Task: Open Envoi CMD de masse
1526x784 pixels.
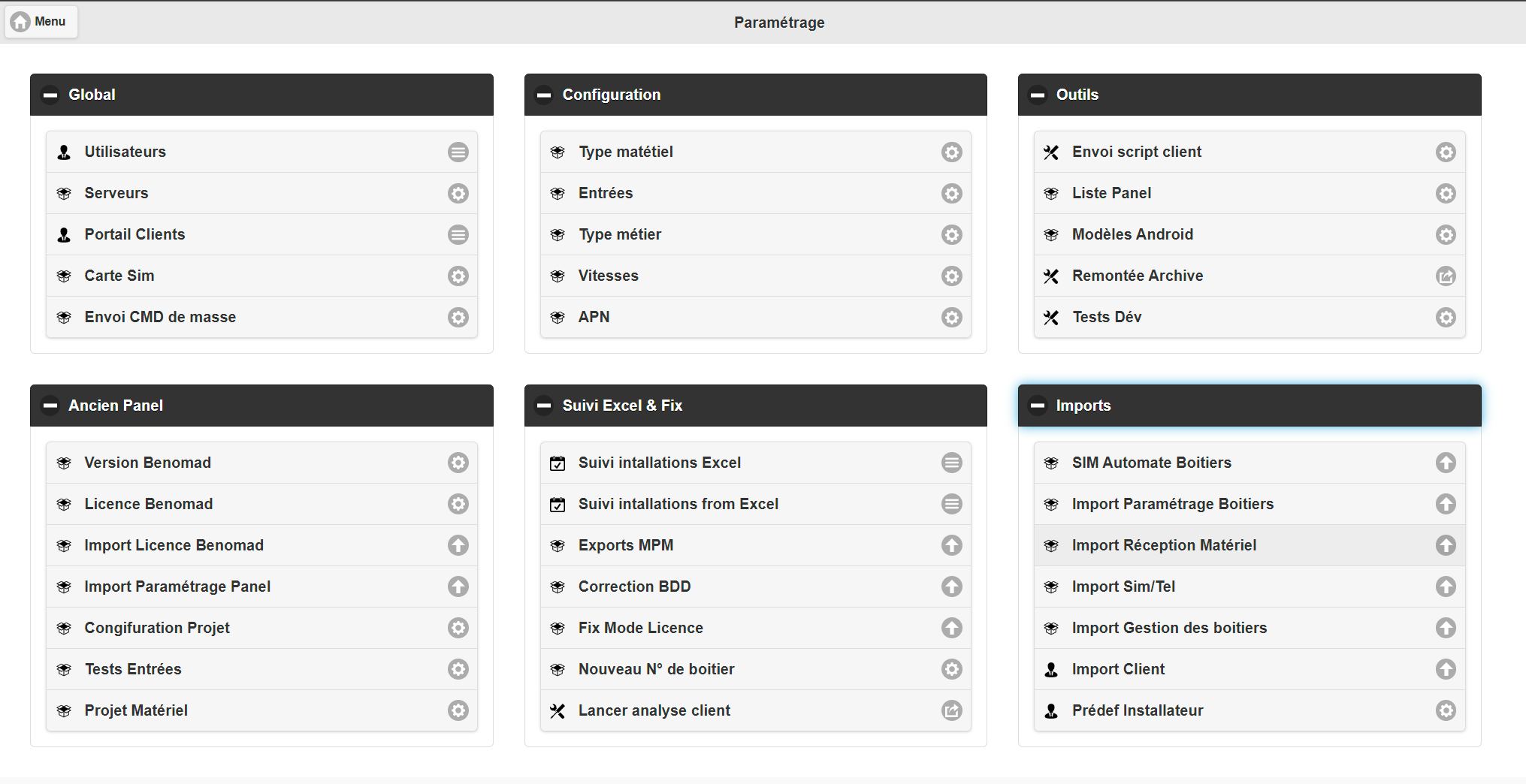Action: tap(160, 317)
